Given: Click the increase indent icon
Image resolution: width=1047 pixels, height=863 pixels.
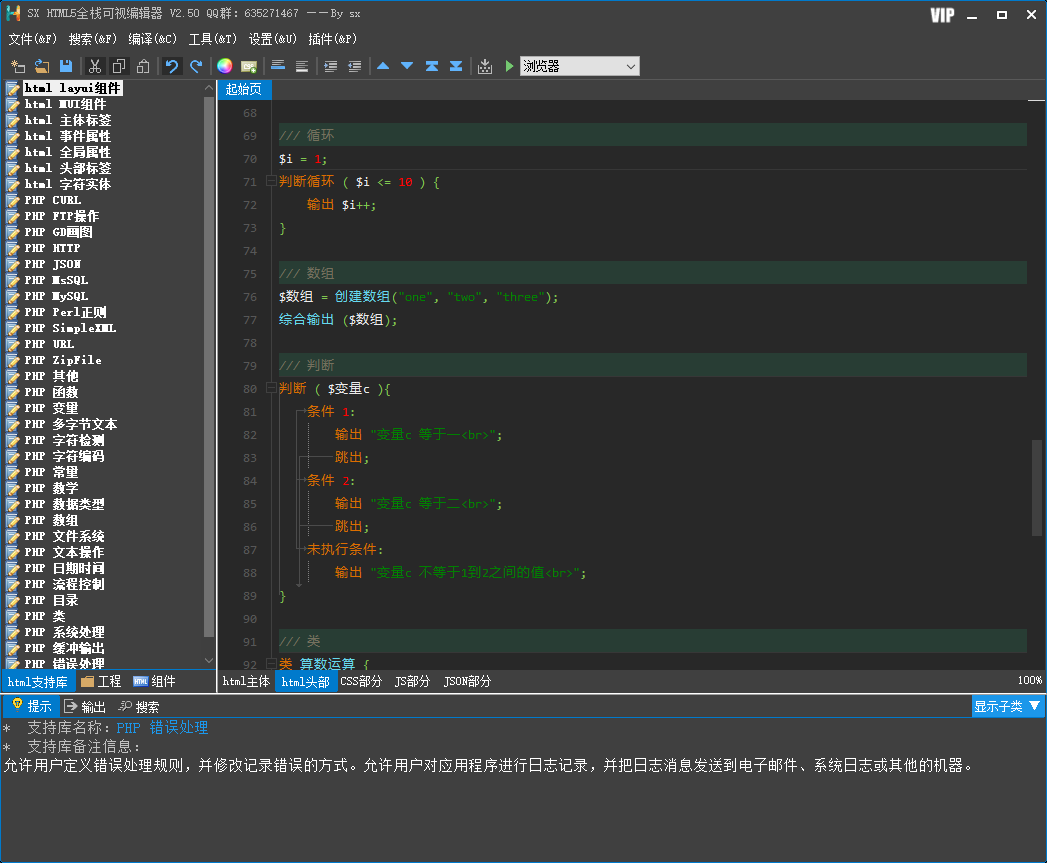Looking at the screenshot, I should click(330, 66).
